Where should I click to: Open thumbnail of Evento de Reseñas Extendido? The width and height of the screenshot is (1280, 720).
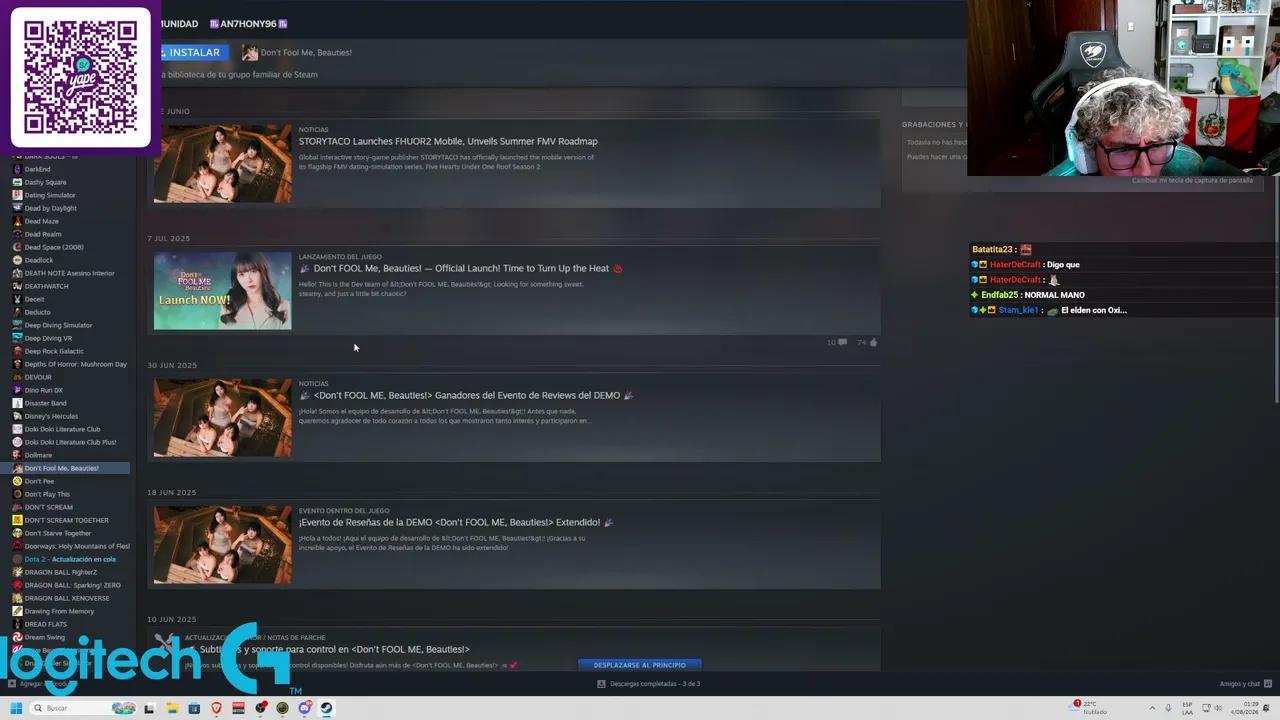pyautogui.click(x=222, y=545)
